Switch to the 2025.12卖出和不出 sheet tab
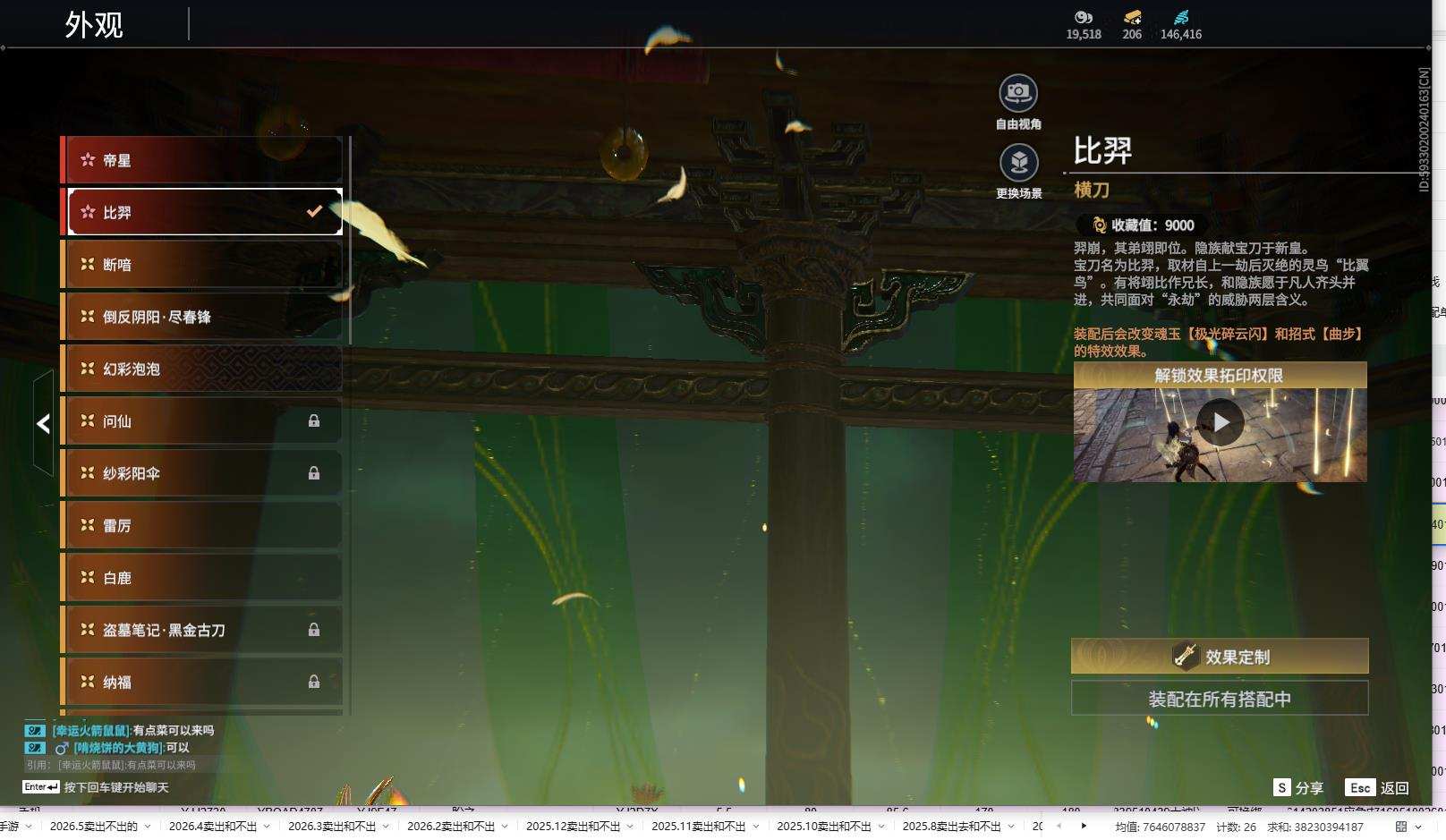1446x840 pixels. pyautogui.click(x=574, y=827)
